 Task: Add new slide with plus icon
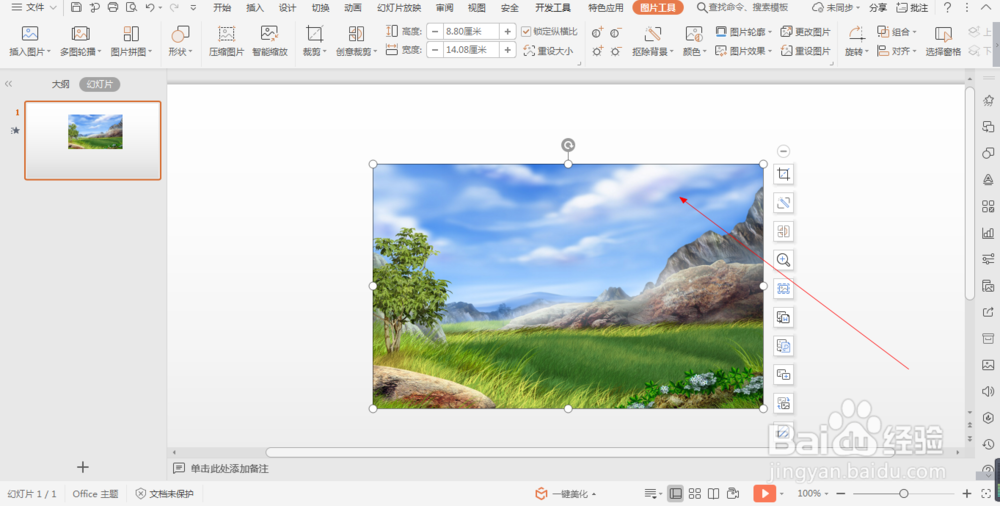coord(82,467)
